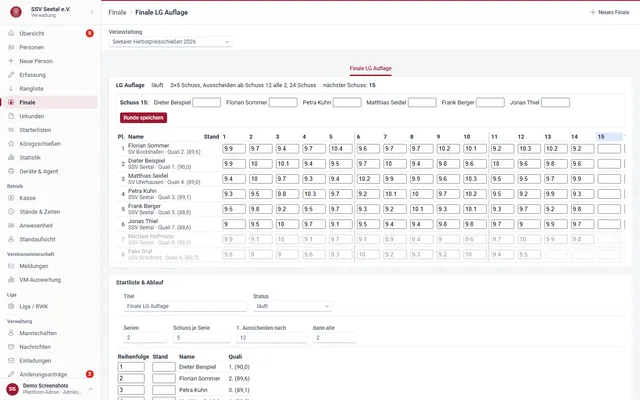Click the Mannschaften person icon

pos(11,333)
